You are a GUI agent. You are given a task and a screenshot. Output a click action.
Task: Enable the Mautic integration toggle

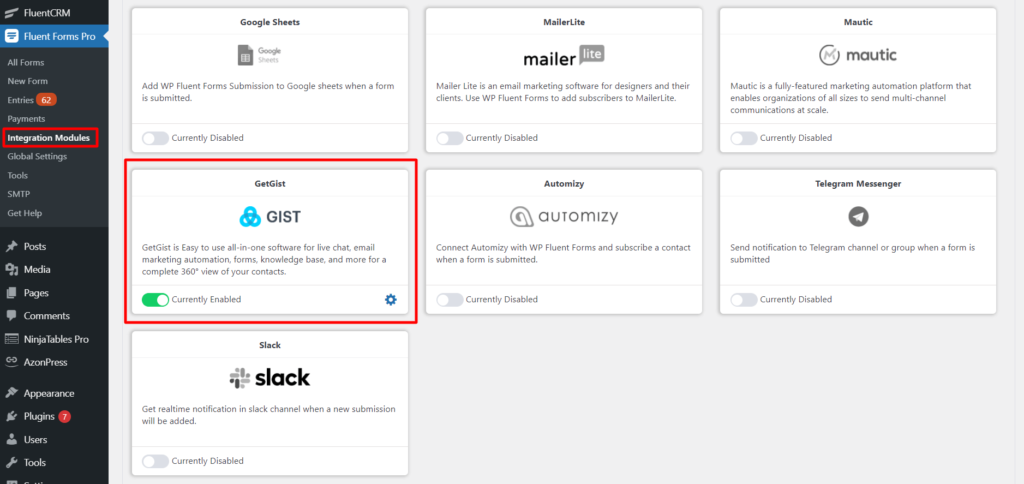pyautogui.click(x=744, y=138)
